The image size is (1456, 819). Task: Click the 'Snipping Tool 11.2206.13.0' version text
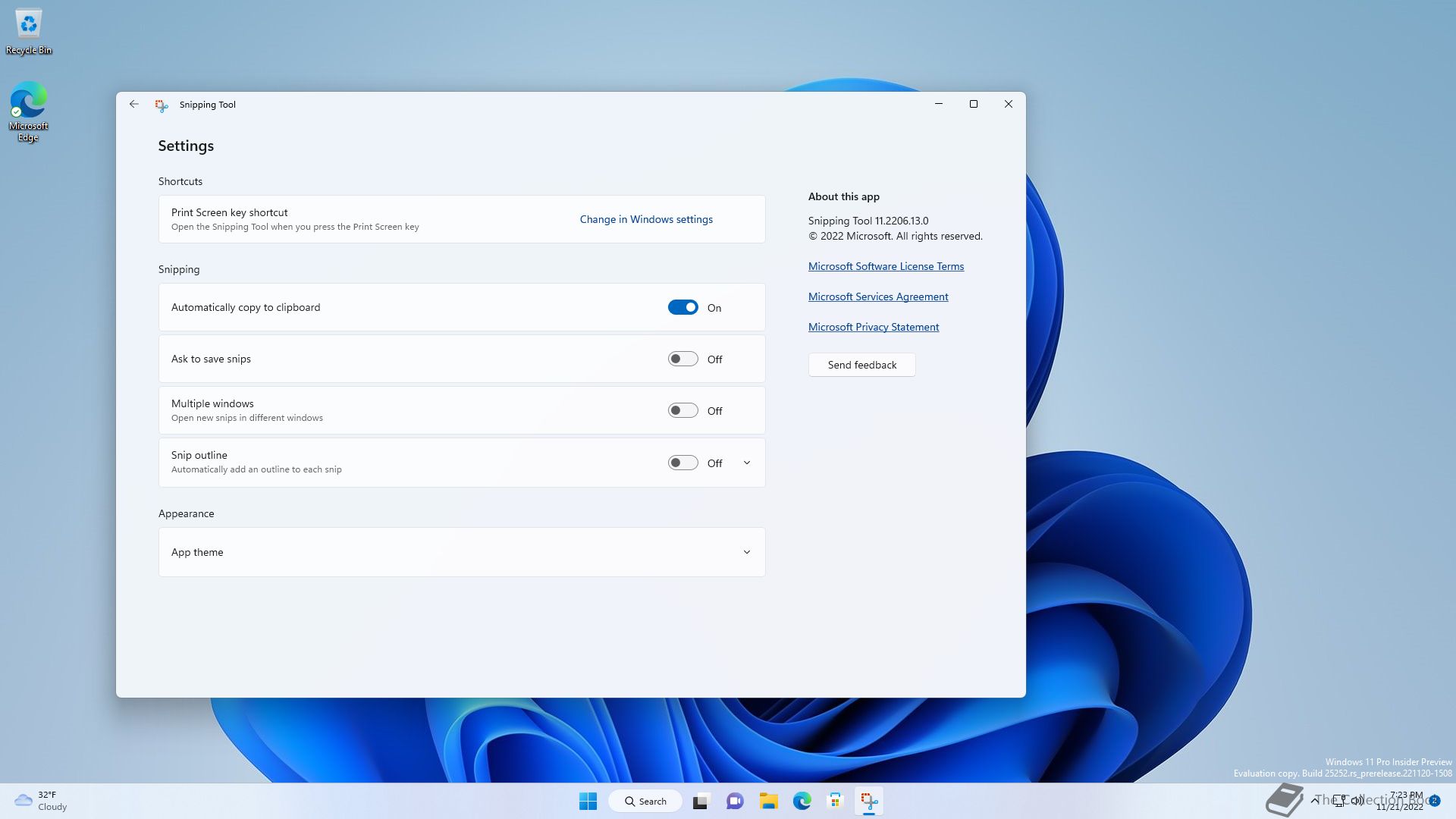point(868,221)
